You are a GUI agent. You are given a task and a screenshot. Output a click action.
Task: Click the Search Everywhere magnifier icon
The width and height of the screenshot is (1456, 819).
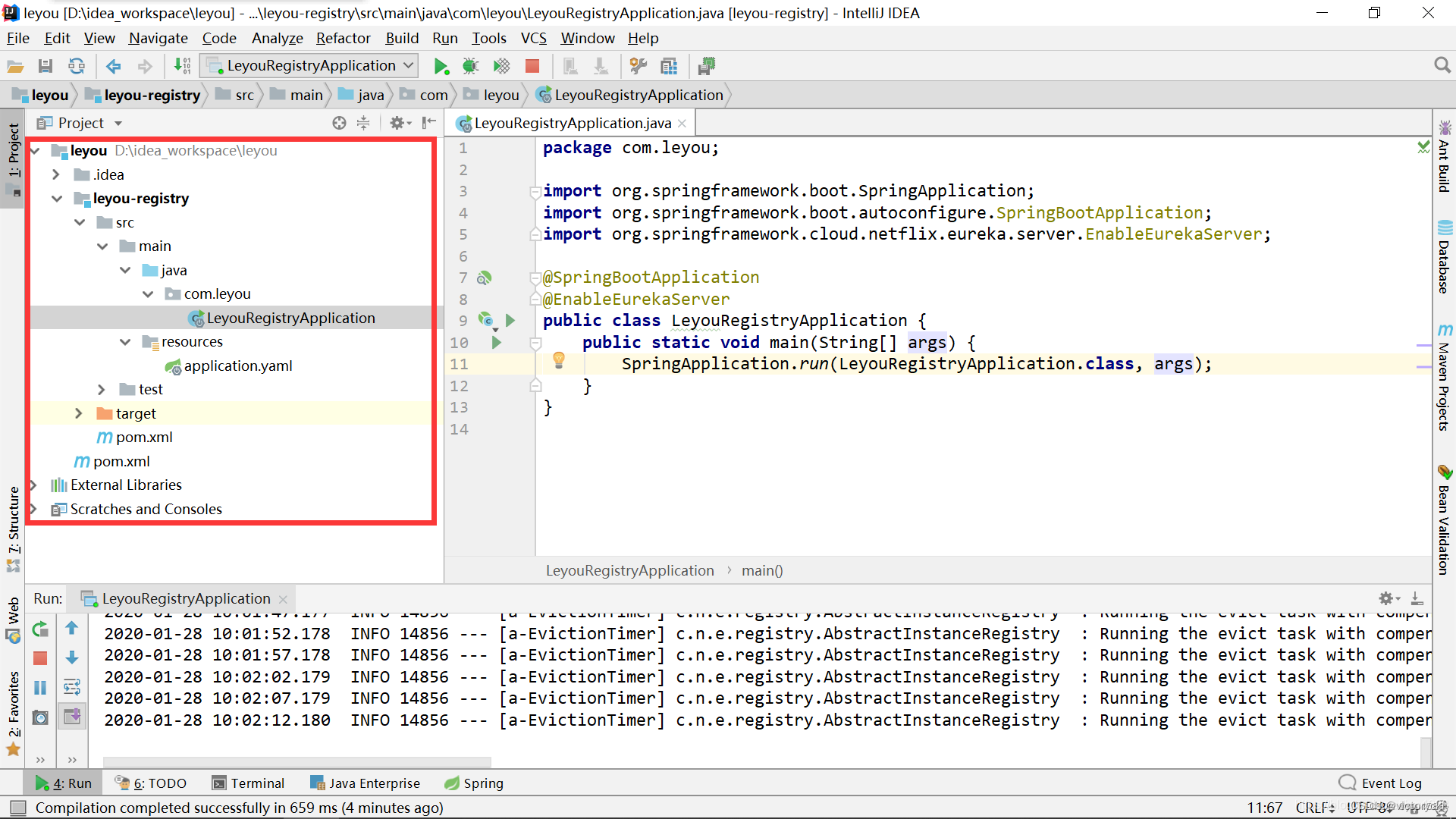[x=1442, y=66]
